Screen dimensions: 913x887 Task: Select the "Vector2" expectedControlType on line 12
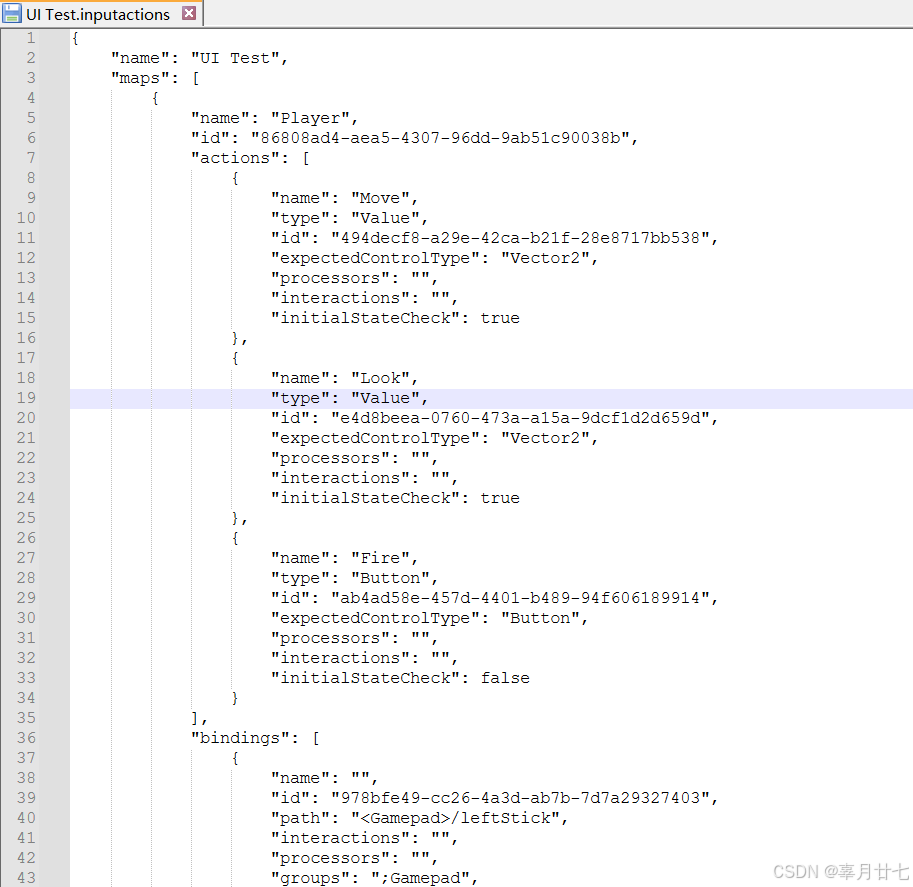pos(547,257)
